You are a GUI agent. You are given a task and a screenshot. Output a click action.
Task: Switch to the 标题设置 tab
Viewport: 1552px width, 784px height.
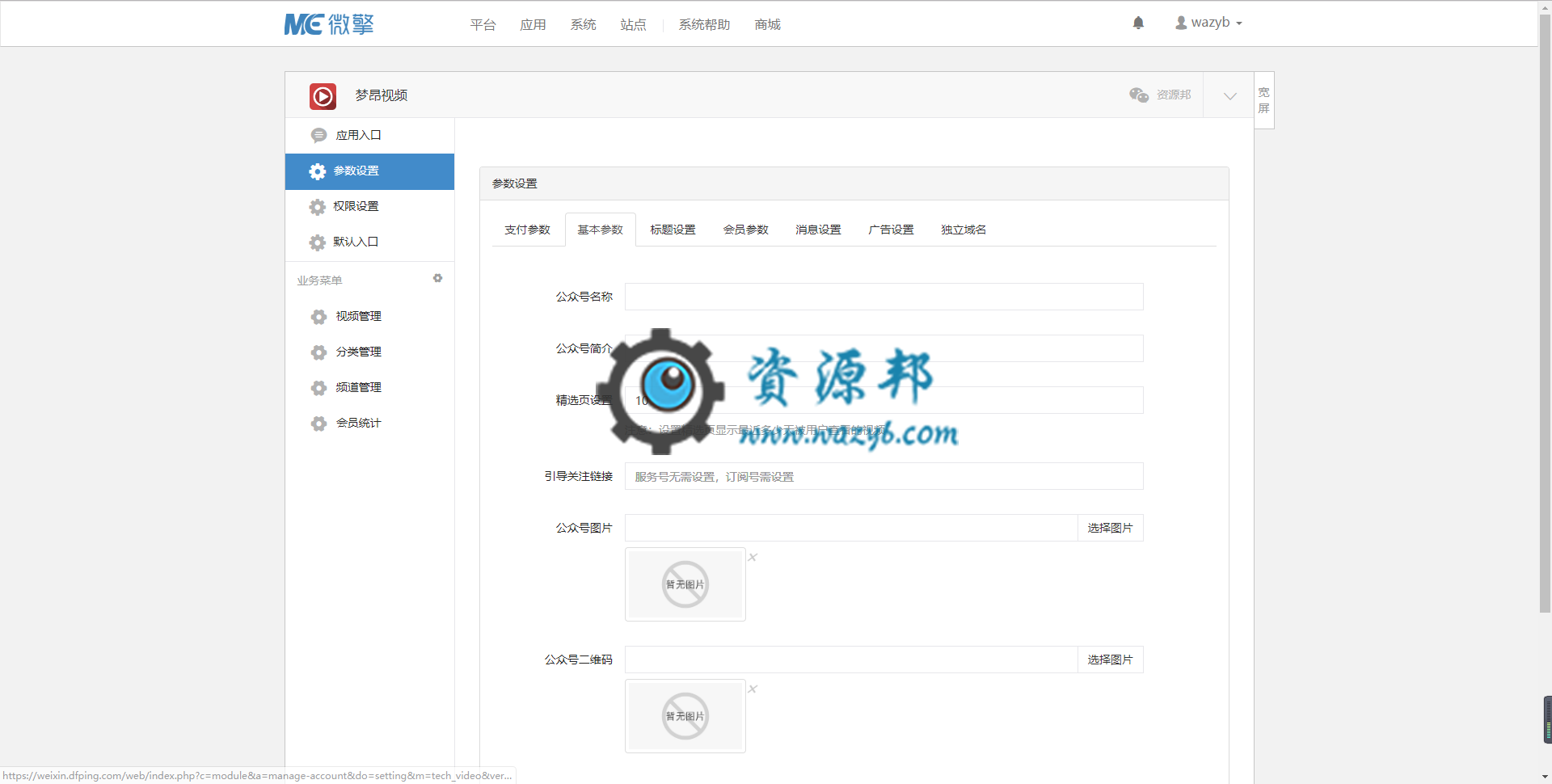pyautogui.click(x=673, y=230)
